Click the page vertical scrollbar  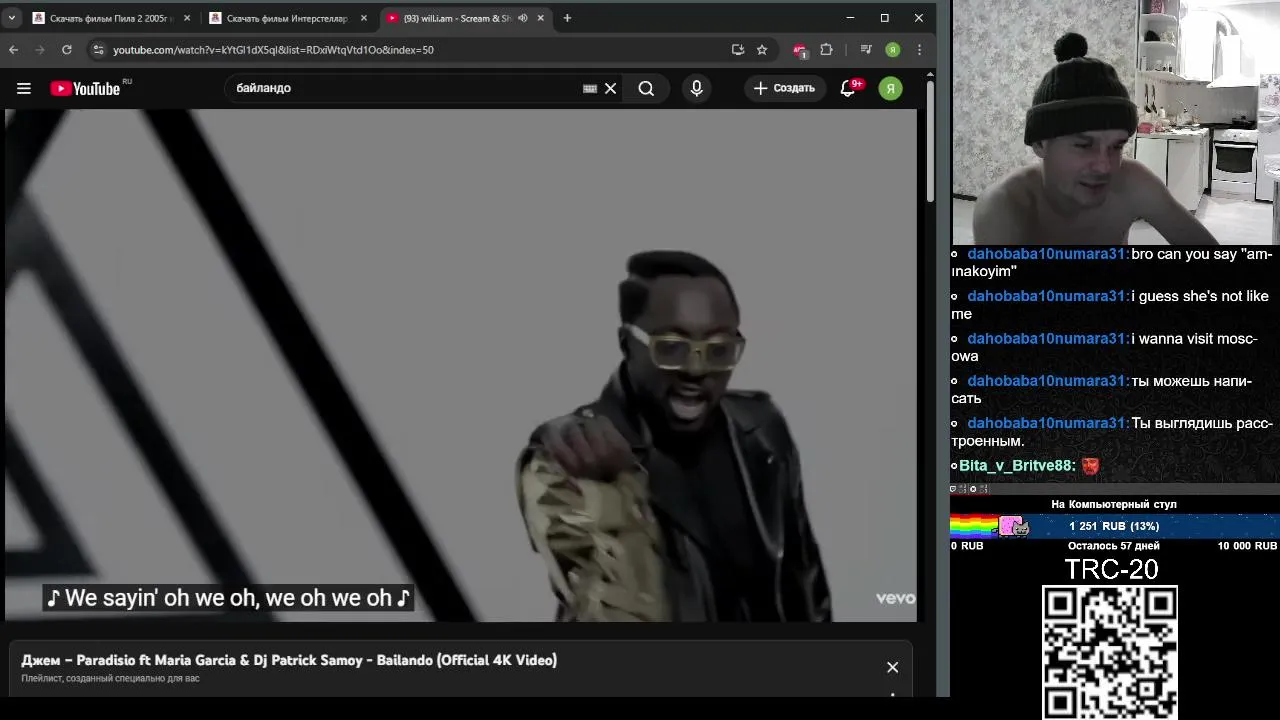click(930, 140)
